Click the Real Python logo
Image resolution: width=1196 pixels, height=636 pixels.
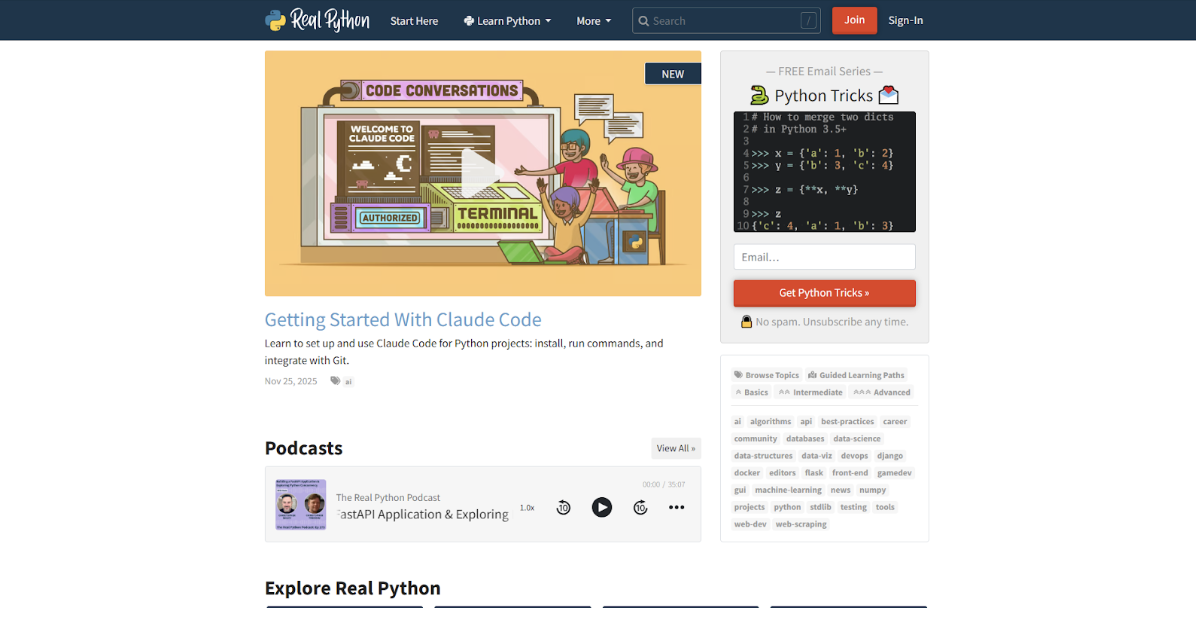point(317,20)
